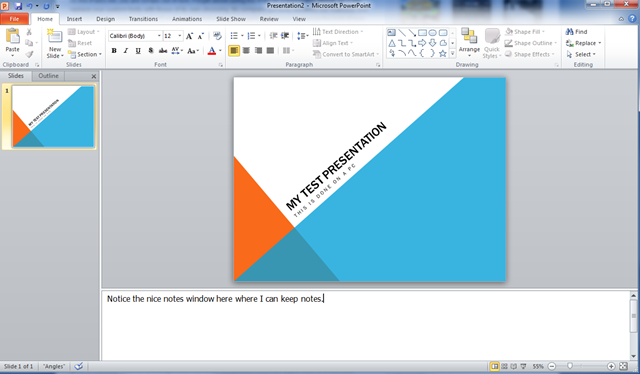The height and width of the screenshot is (374, 640).
Task: Switch to Transitions ribbon tab
Action: [143, 19]
